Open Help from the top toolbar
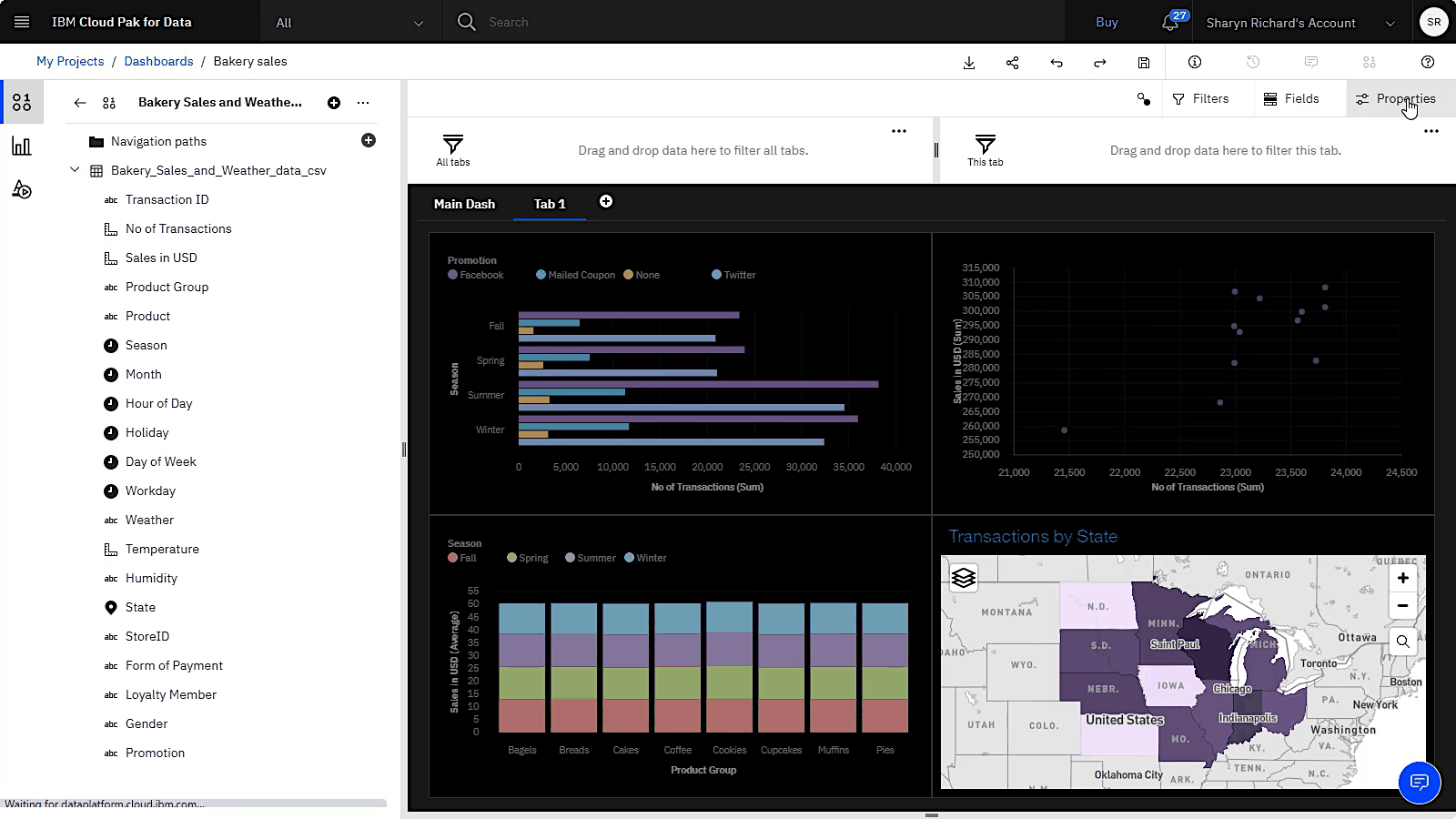The height and width of the screenshot is (819, 1456). tap(1428, 63)
